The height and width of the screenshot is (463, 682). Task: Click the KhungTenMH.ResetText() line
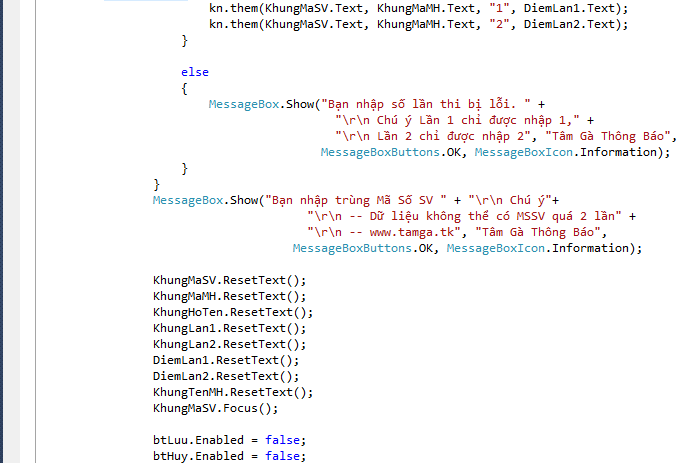(x=233, y=393)
